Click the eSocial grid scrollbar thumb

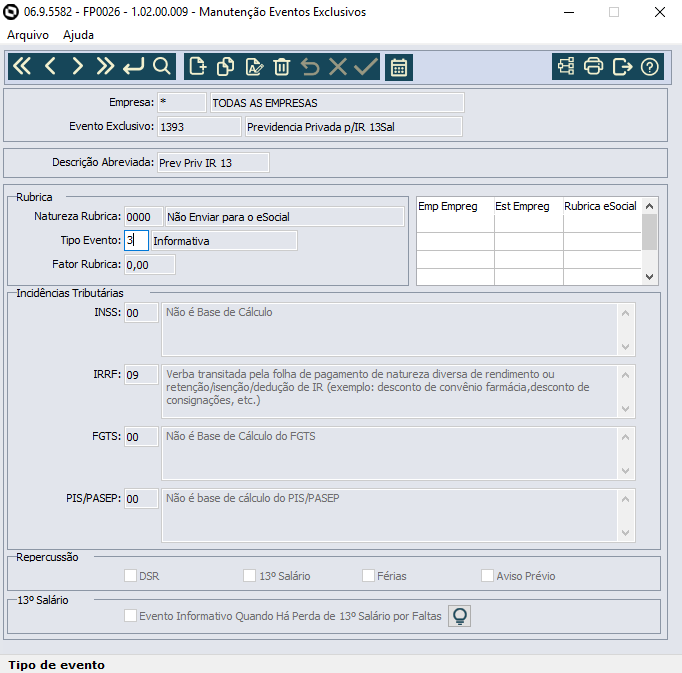(649, 232)
